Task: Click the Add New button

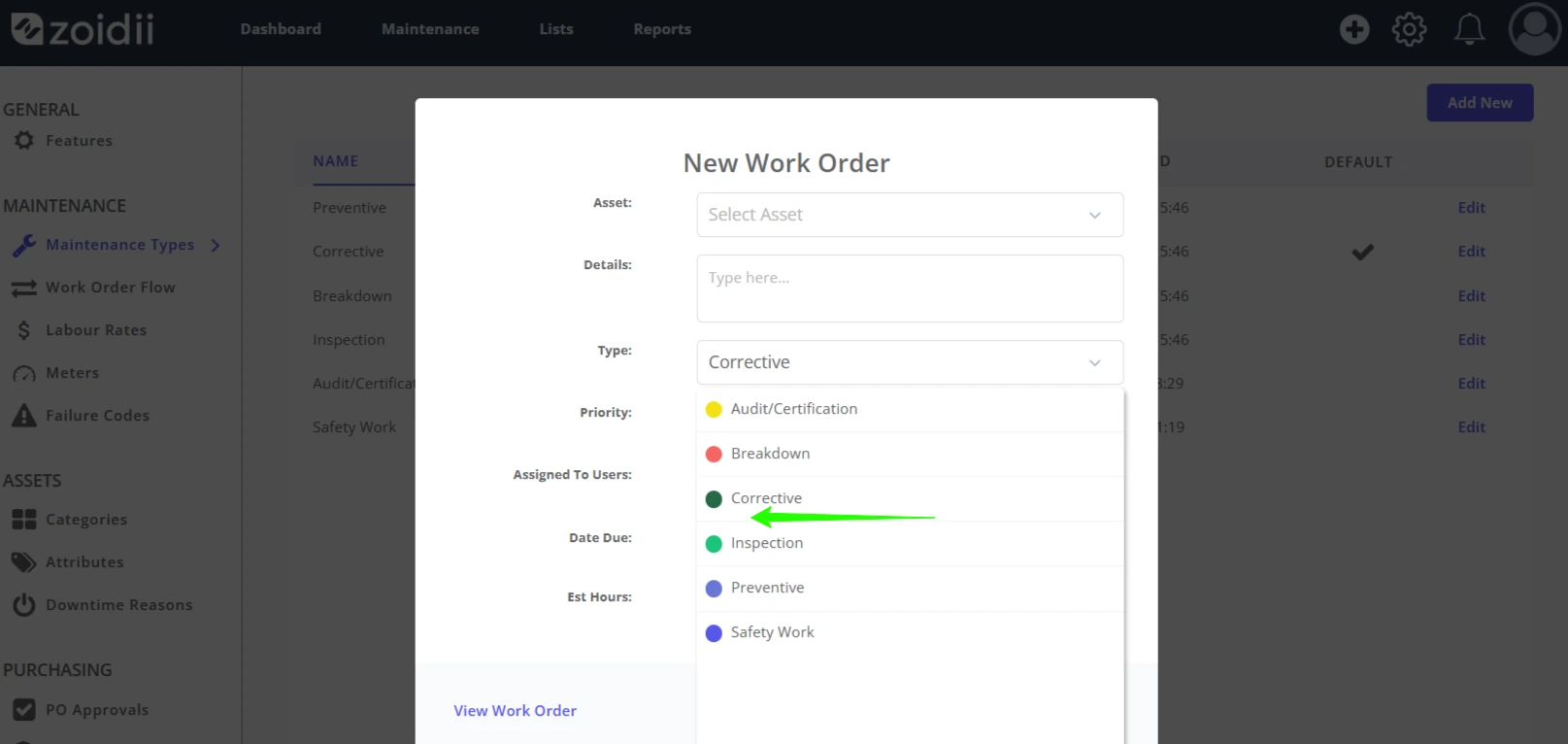Action: (x=1480, y=103)
